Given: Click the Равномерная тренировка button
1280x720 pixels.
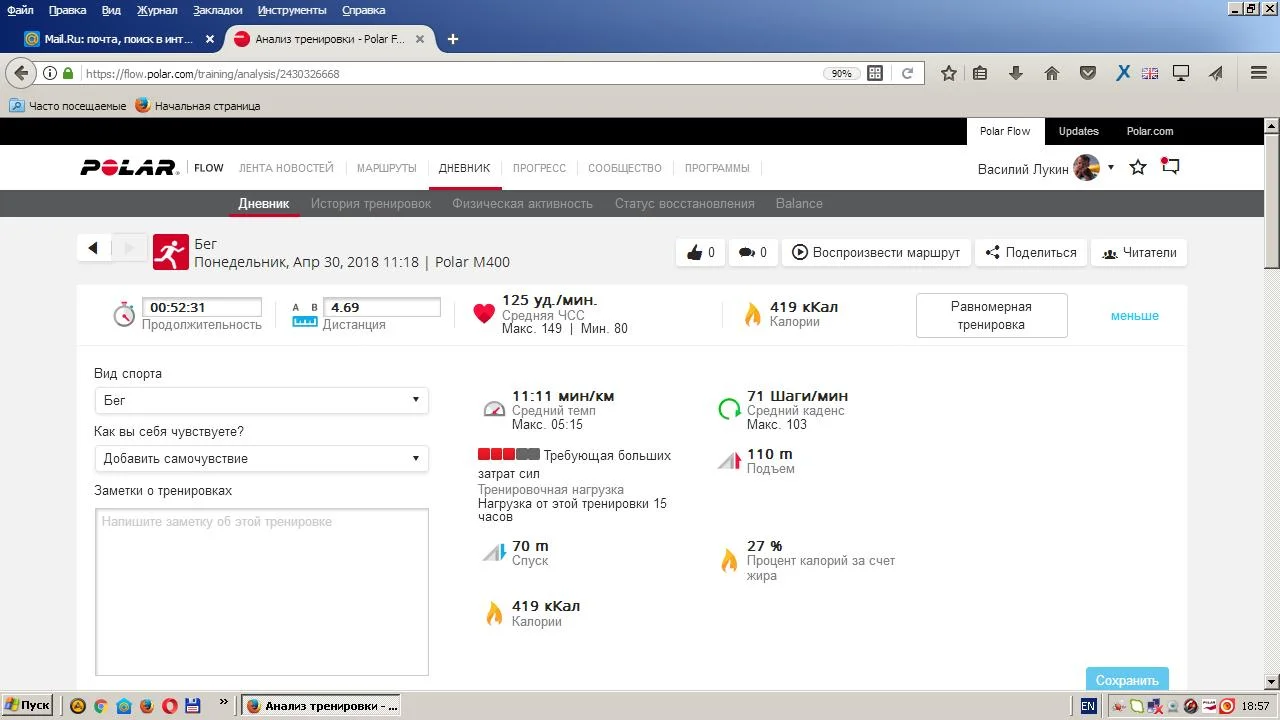Looking at the screenshot, I should (991, 315).
